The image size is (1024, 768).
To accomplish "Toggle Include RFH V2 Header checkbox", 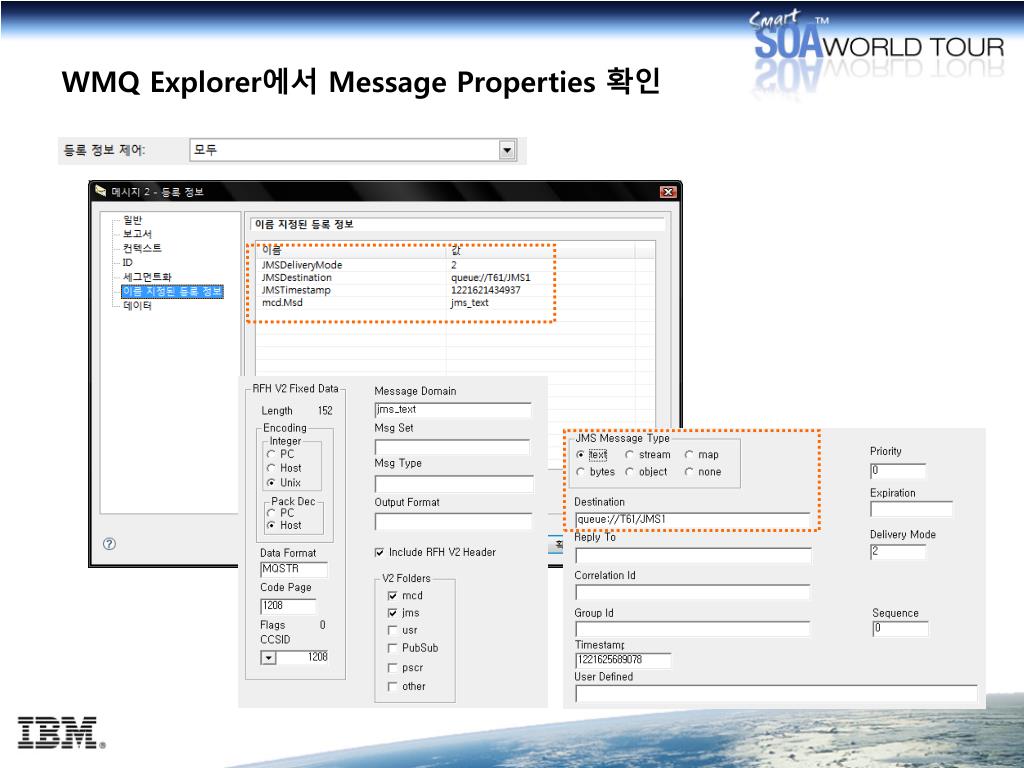I will click(379, 552).
